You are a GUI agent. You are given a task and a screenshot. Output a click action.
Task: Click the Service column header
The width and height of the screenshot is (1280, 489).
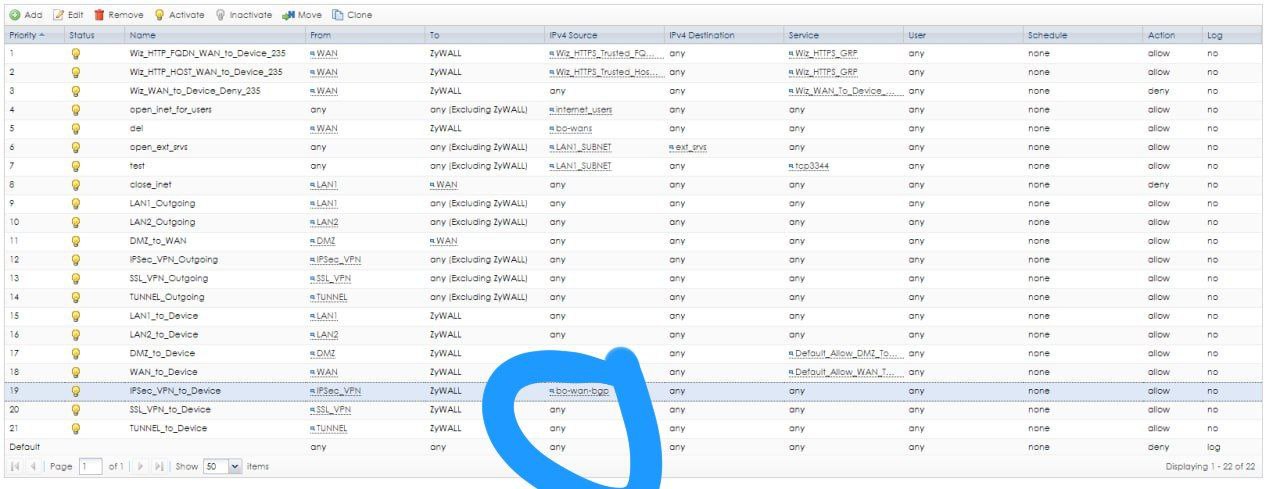(843, 35)
